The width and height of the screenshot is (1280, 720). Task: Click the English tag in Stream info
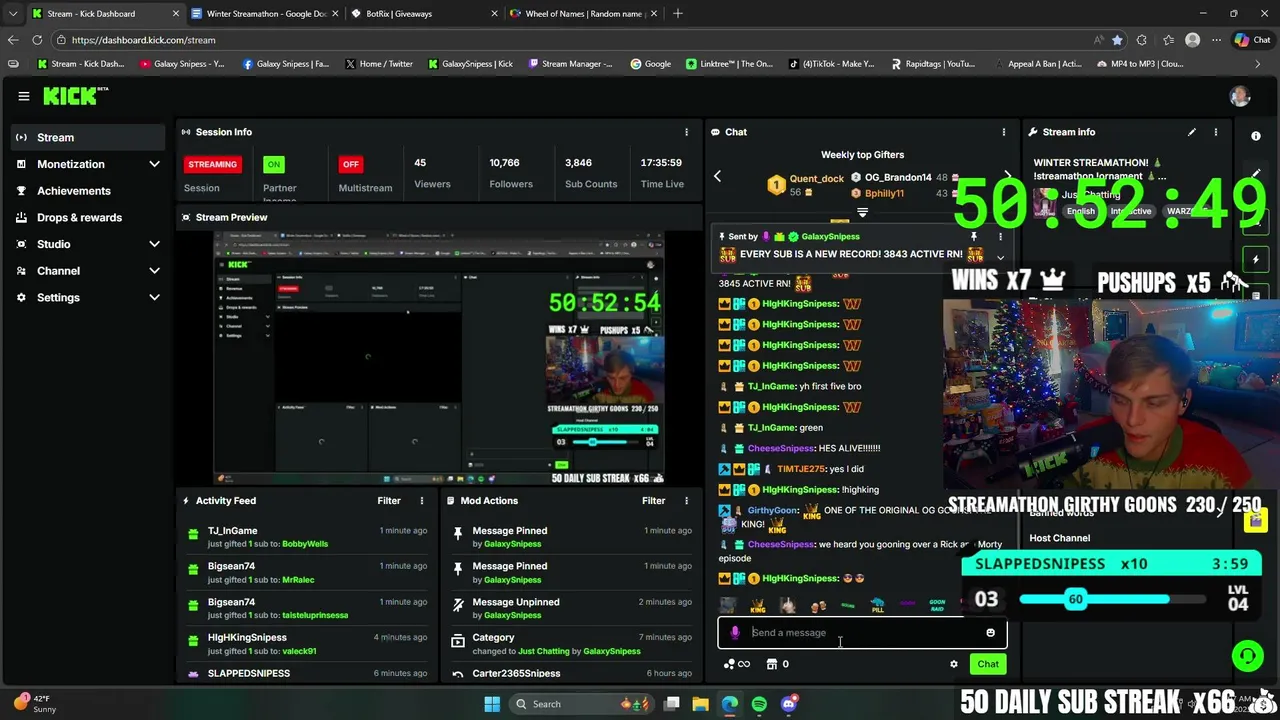point(1081,211)
